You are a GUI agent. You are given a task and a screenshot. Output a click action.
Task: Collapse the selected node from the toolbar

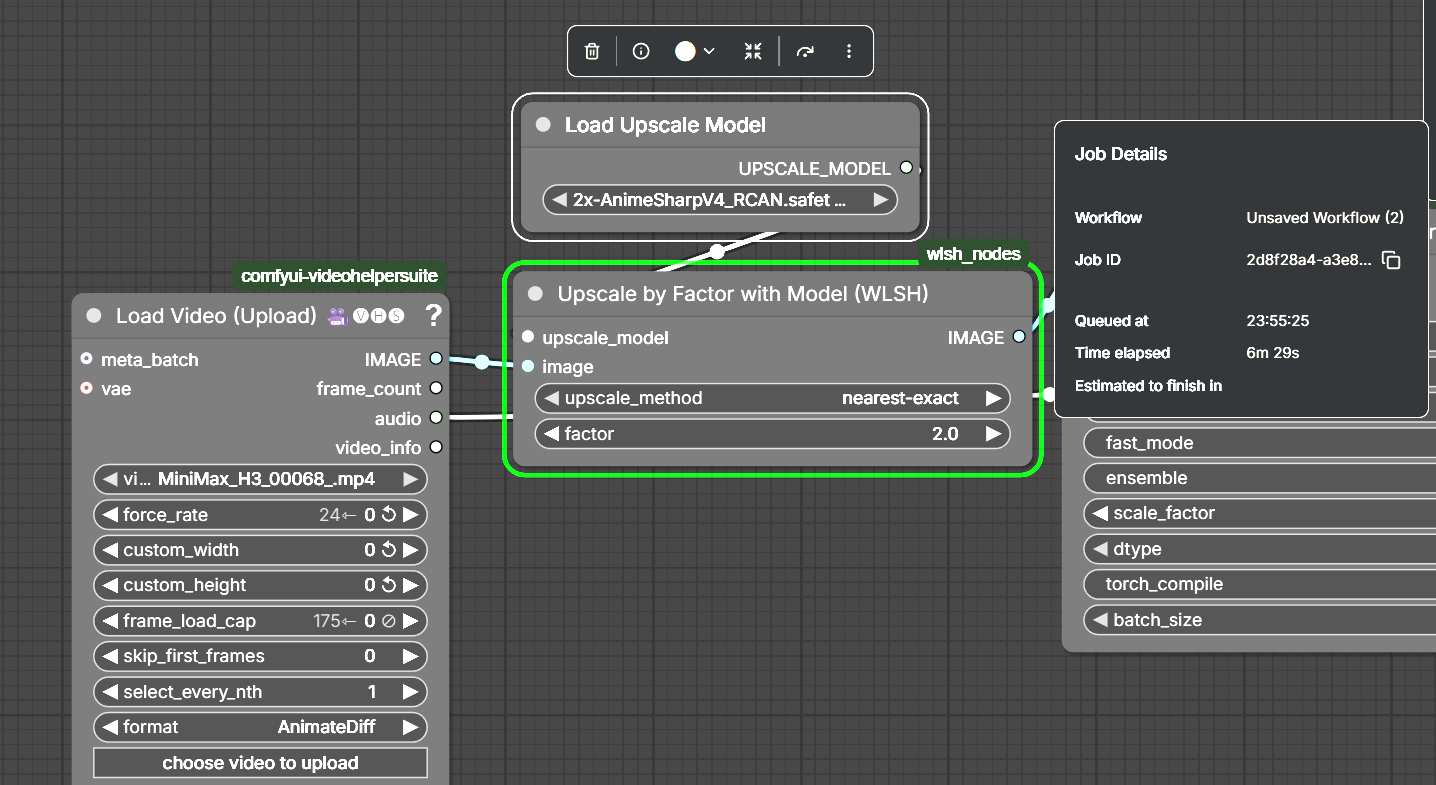coord(753,51)
